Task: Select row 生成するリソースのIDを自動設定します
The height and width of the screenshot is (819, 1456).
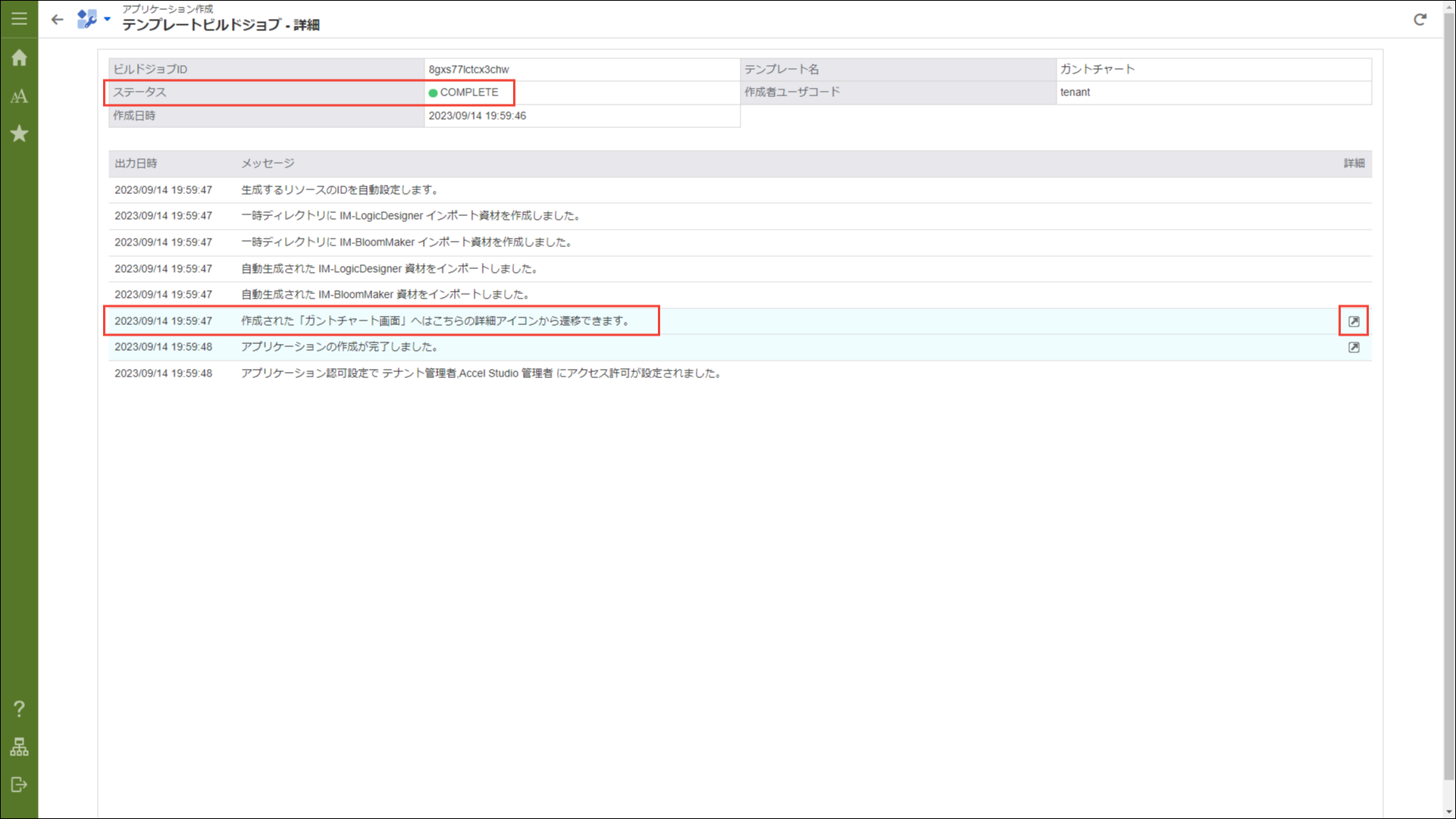Action: [740, 190]
